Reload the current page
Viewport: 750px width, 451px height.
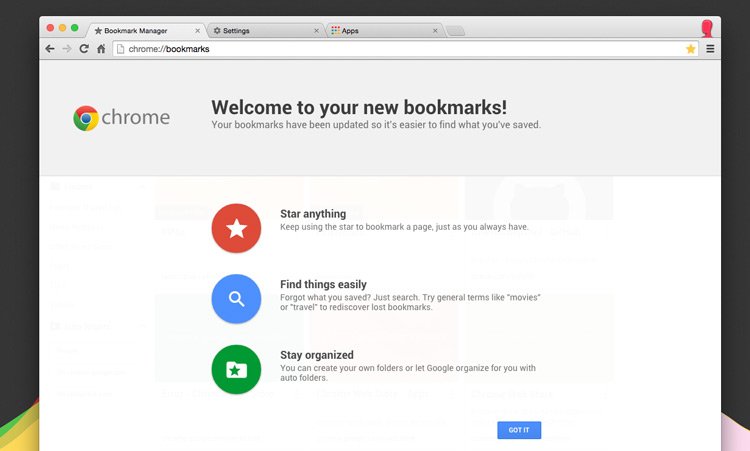pos(84,49)
